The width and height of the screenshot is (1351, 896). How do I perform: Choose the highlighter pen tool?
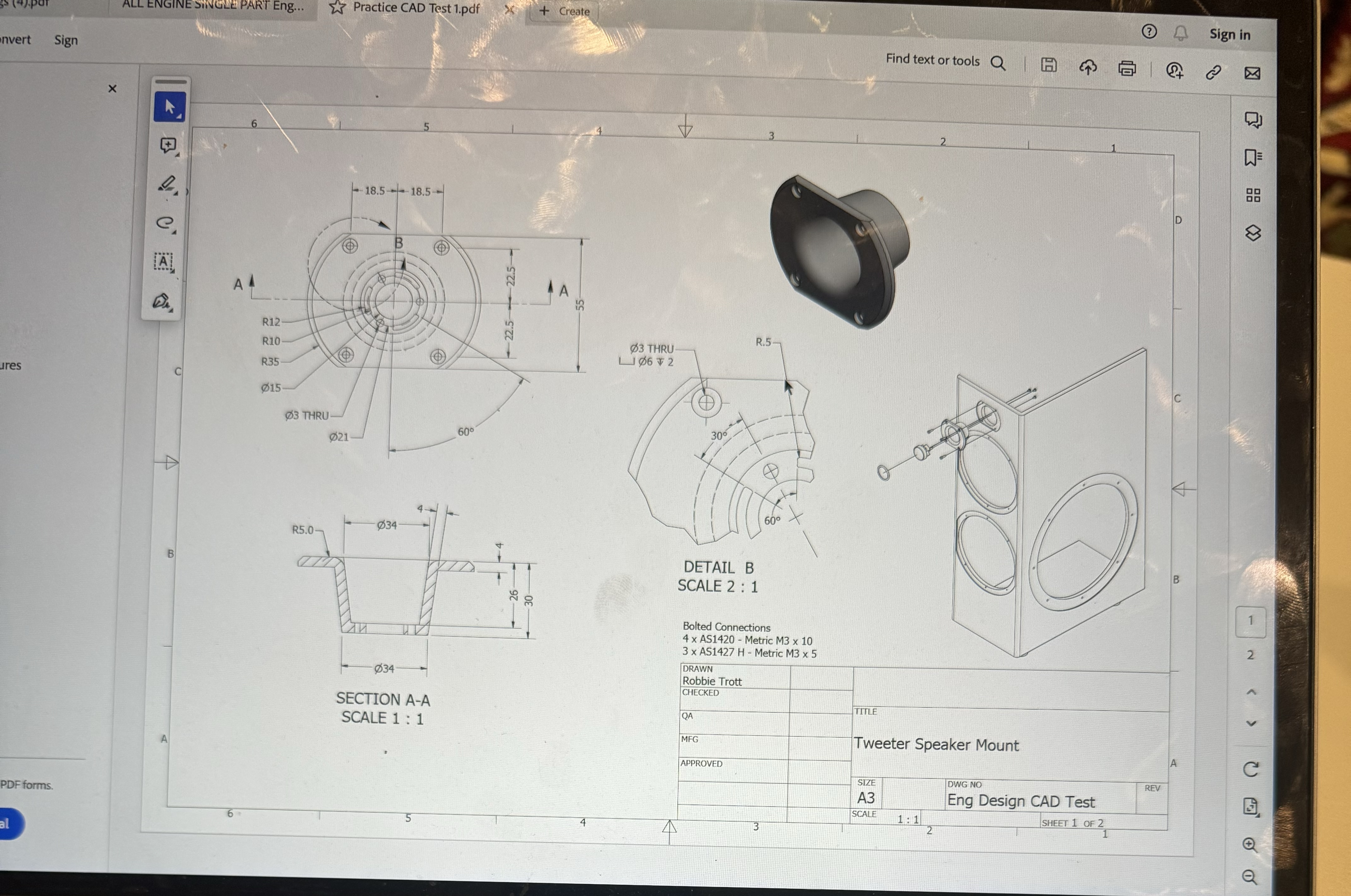pos(167,184)
